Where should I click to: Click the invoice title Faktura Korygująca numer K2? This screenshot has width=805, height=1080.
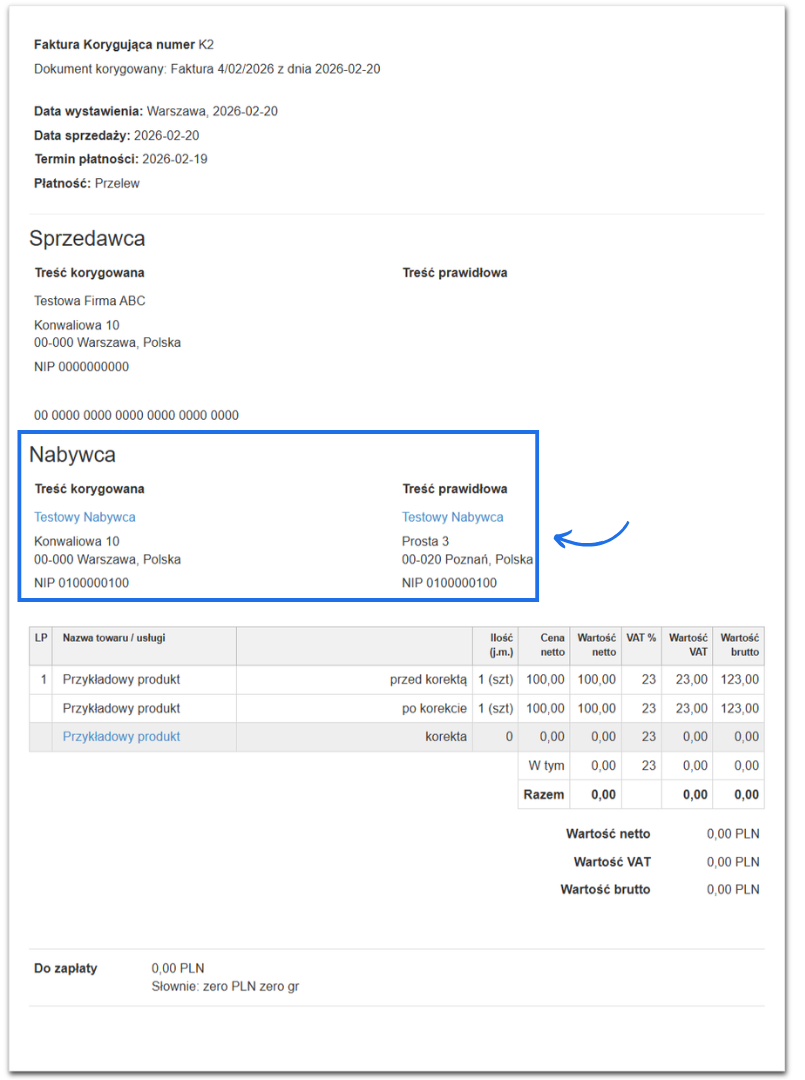pyautogui.click(x=124, y=45)
